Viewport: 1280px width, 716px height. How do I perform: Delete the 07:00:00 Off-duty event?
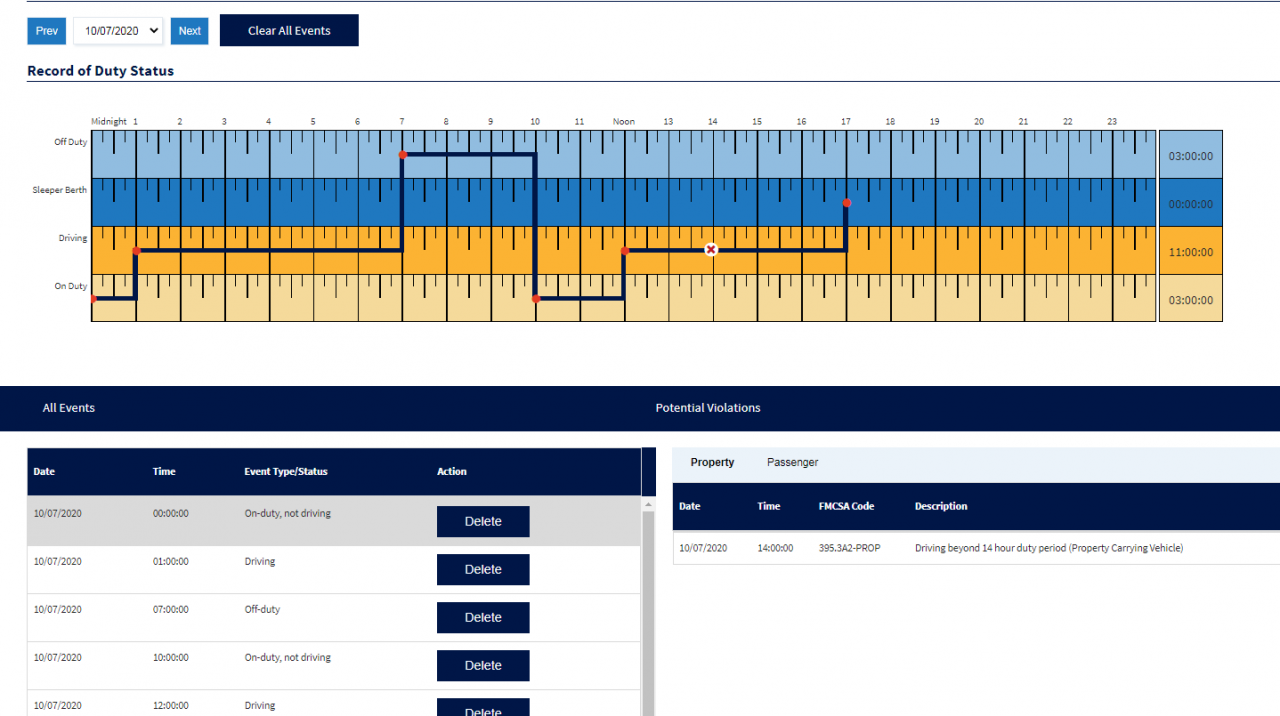coord(483,617)
